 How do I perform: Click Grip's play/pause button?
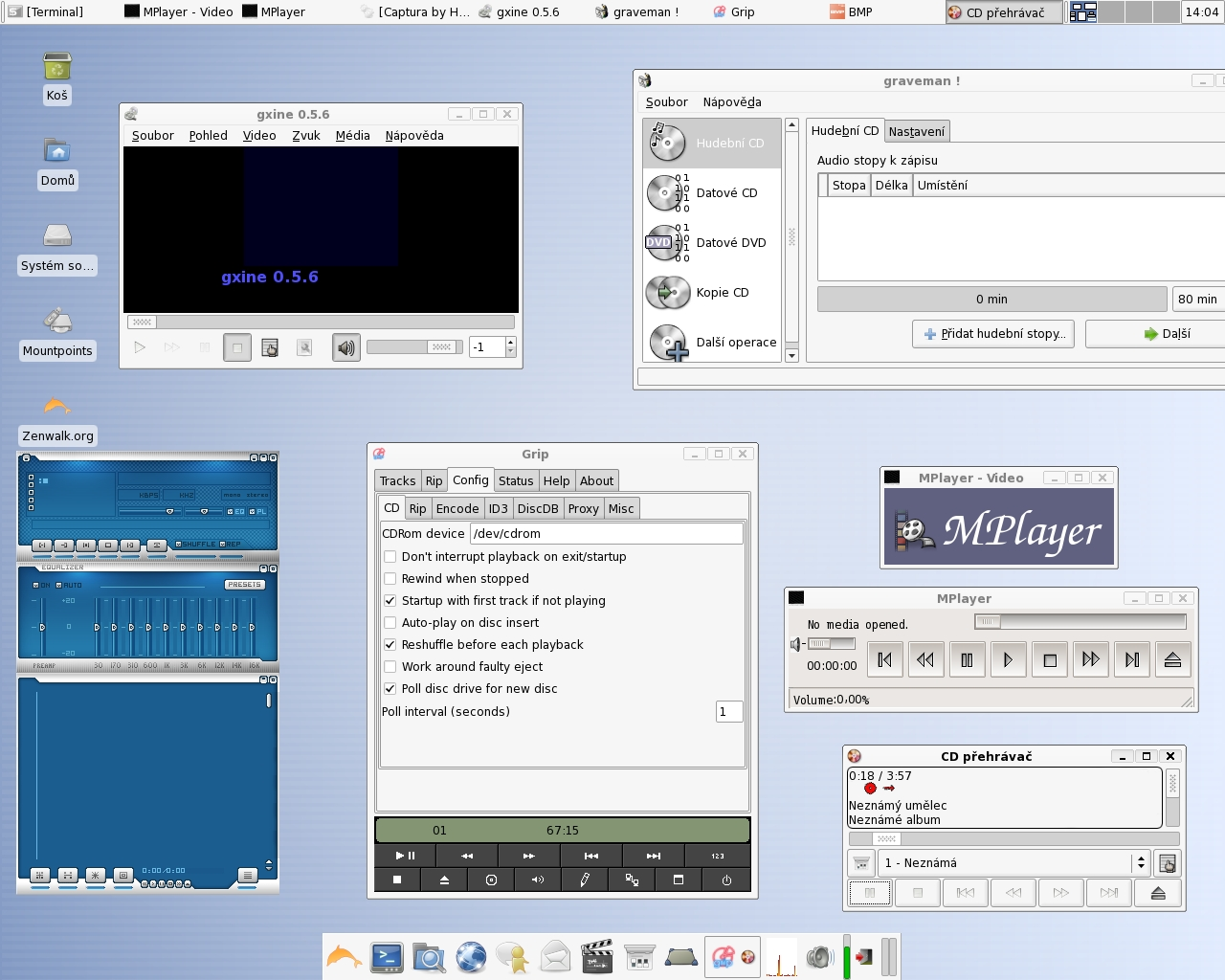tap(405, 856)
